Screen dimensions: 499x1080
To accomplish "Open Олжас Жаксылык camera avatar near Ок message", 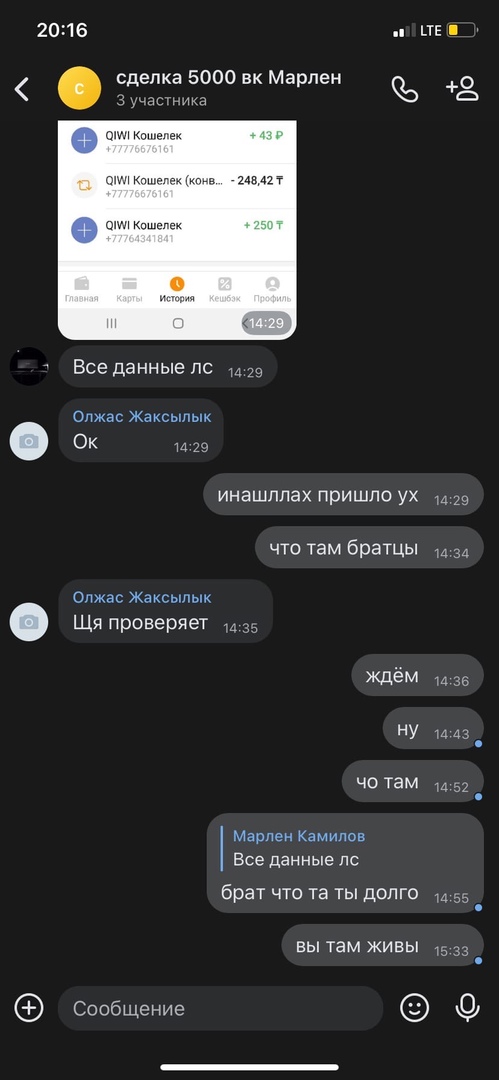I will pos(29,442).
